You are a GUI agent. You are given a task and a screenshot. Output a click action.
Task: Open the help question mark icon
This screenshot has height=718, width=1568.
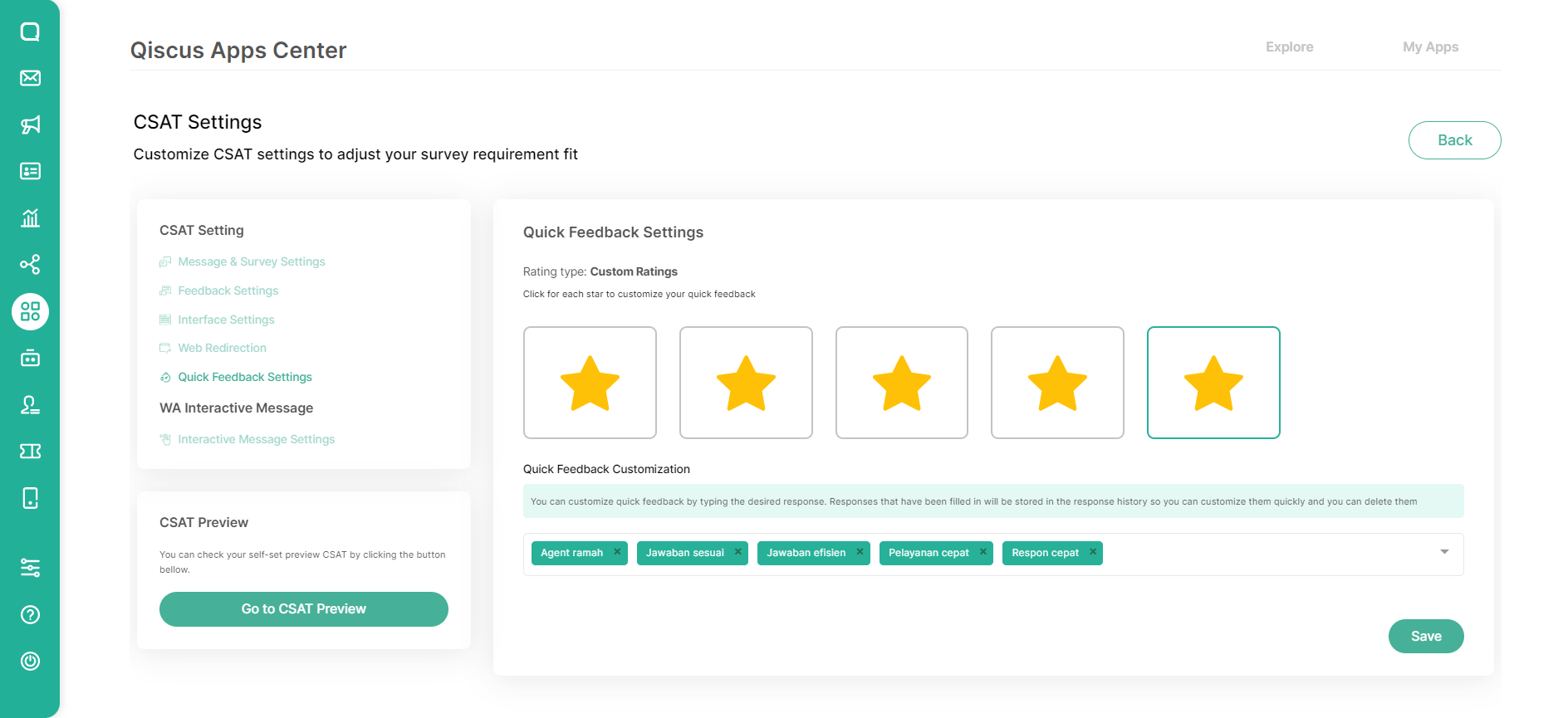tap(30, 615)
